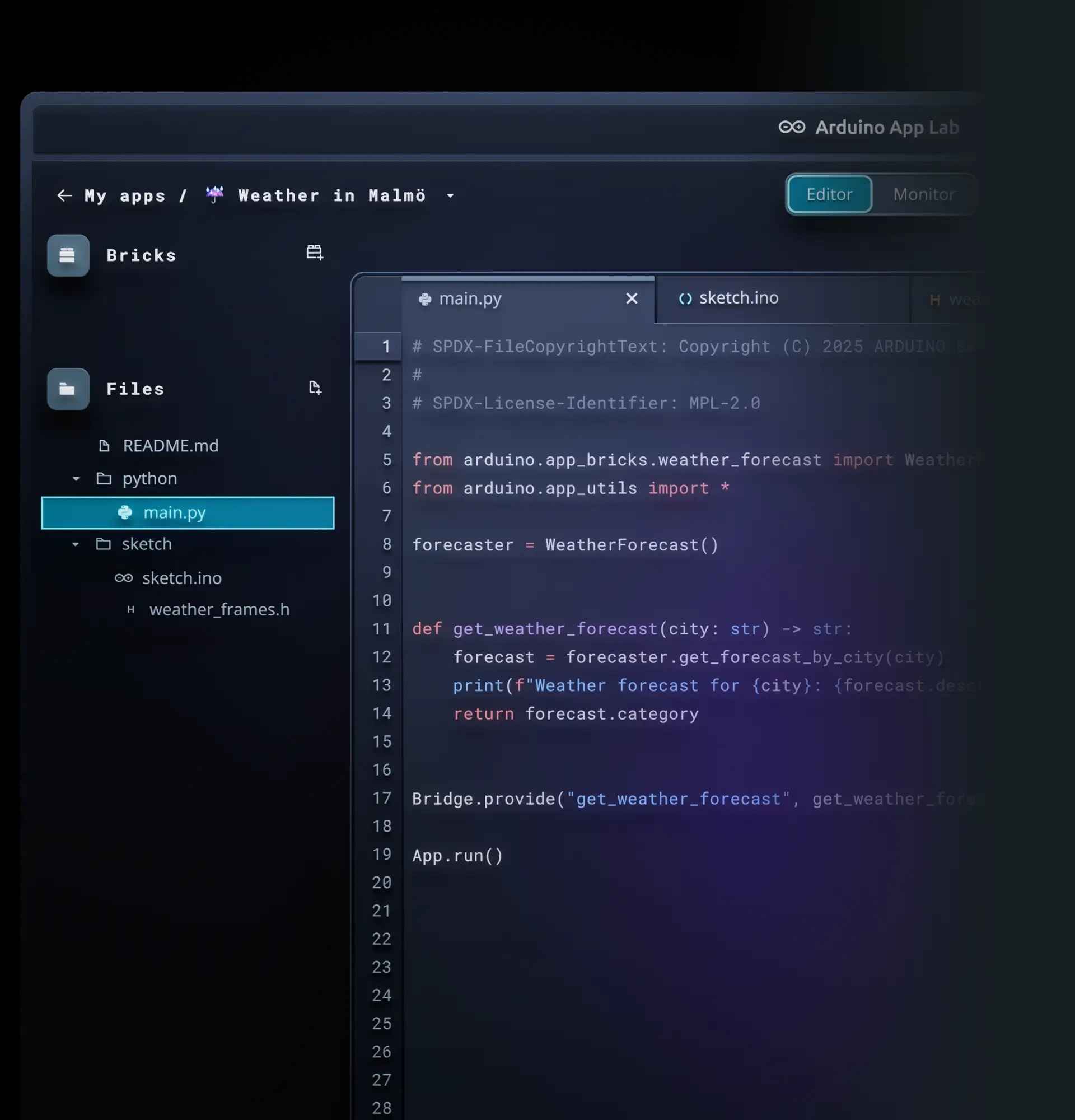Click the H icon beside weather_frames.h
The height and width of the screenshot is (1120, 1075).
131,609
